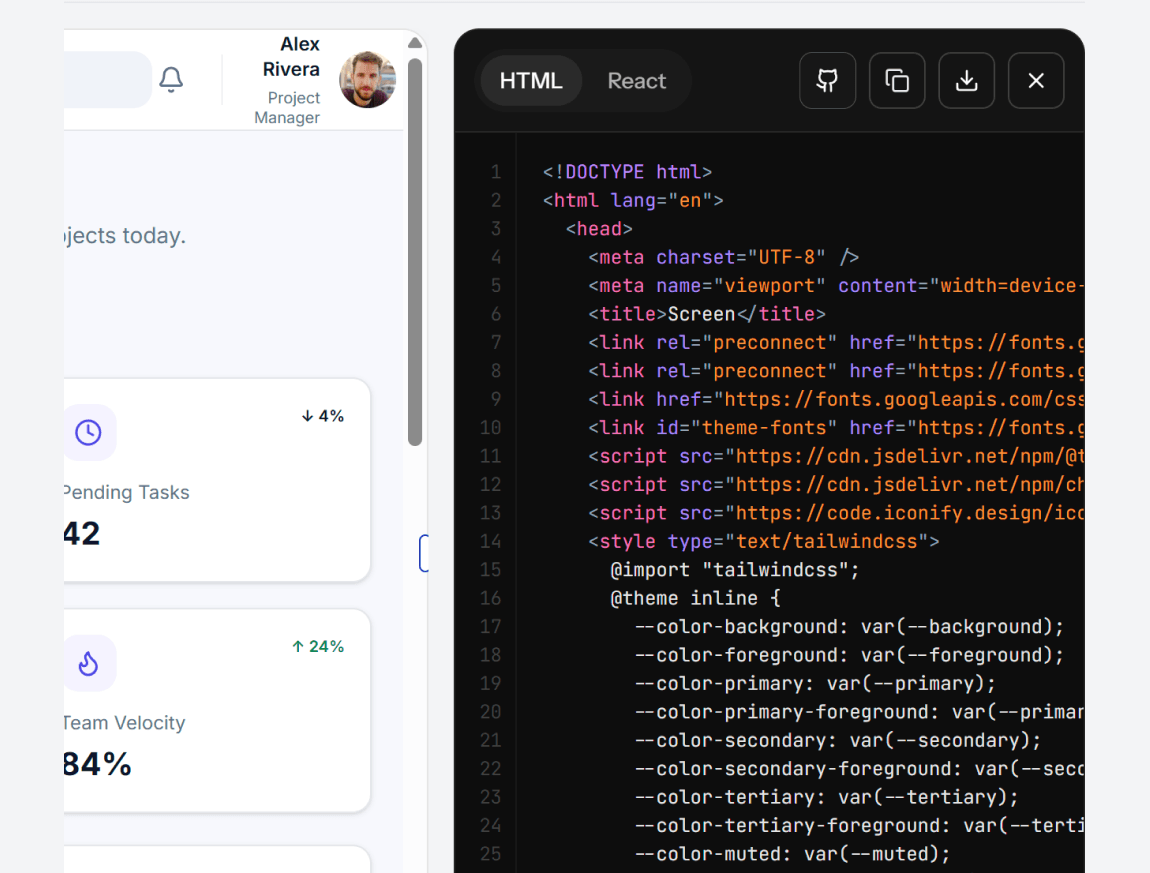Open Alex Rivera's profile avatar

tap(367, 79)
